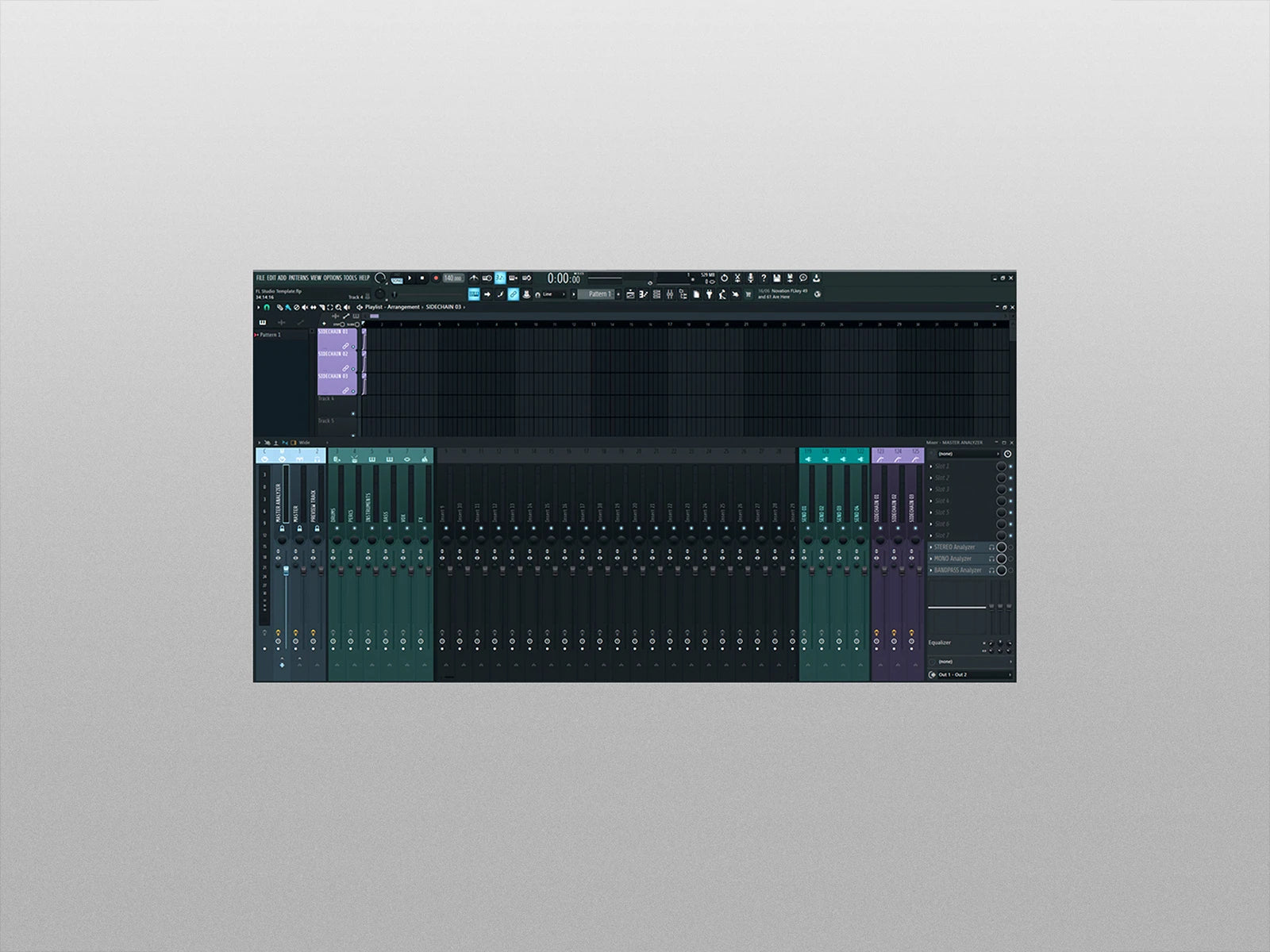Toggle the highlighted link icon in toolbar
This screenshot has width=1270, height=952.
pos(513,294)
